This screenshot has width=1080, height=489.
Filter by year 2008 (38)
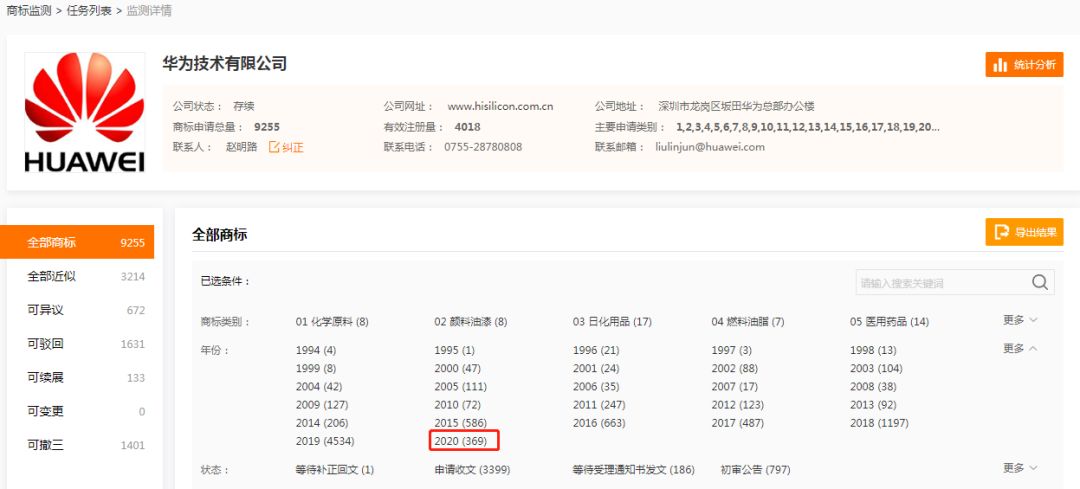(873, 387)
